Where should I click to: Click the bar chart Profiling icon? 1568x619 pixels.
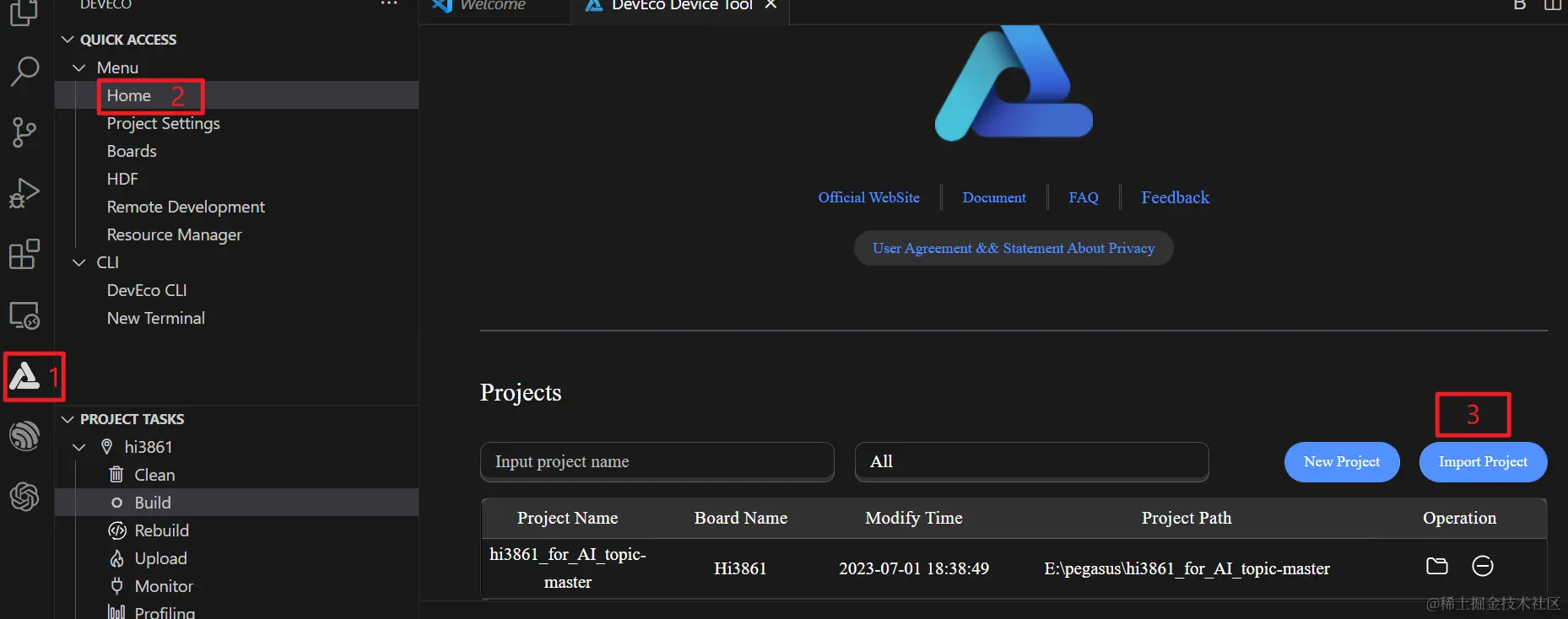116,612
